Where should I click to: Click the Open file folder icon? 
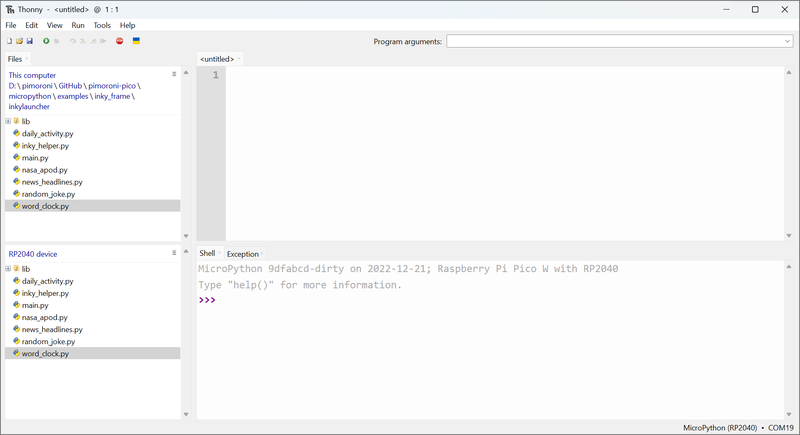point(19,41)
